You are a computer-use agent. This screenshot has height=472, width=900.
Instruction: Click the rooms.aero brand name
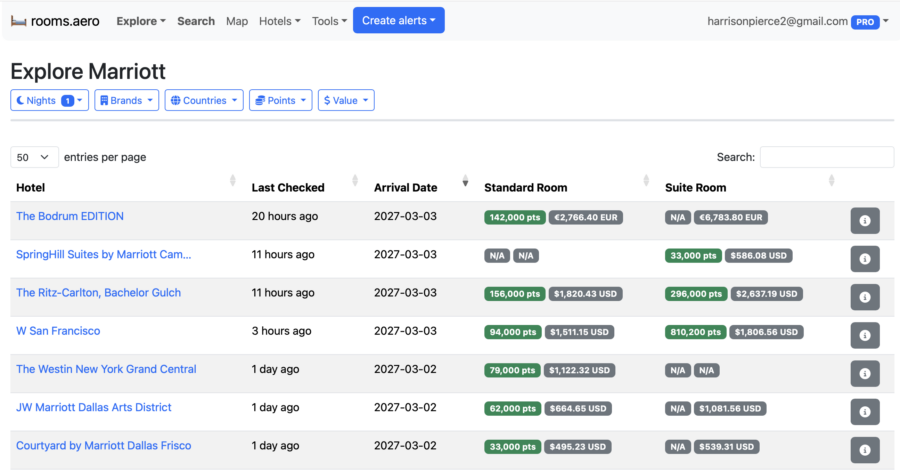(65, 21)
